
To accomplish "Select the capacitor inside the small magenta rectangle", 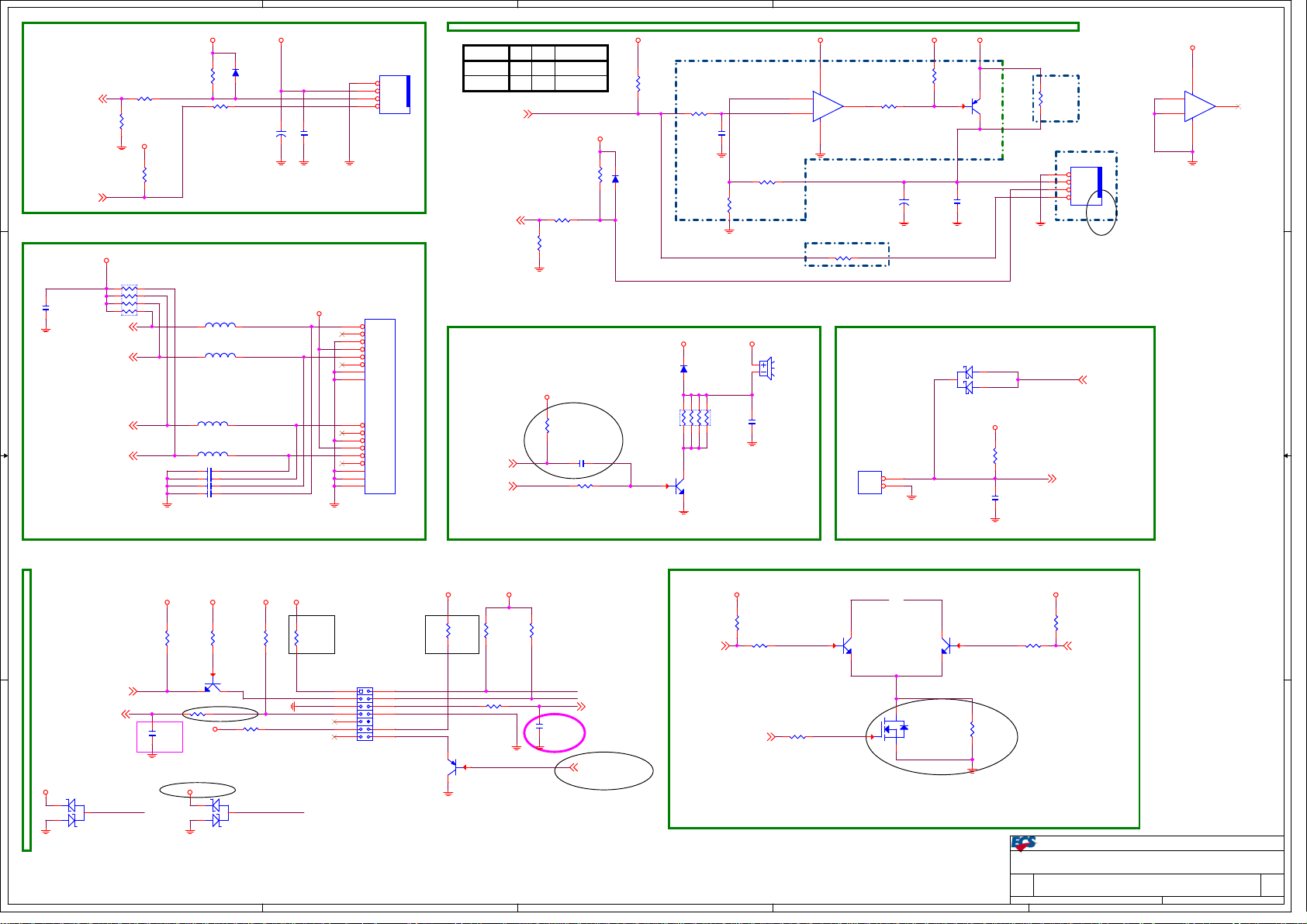I will coord(153,734).
